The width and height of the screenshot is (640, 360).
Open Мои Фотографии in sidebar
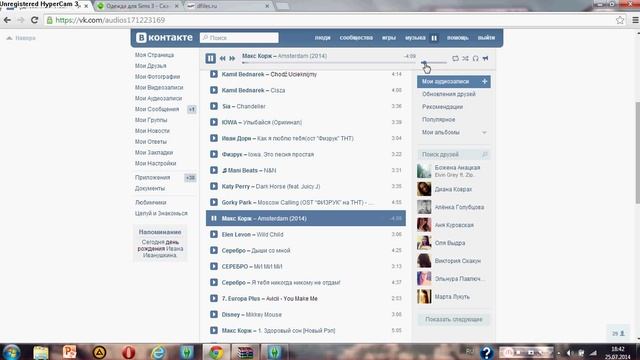[x=157, y=77]
